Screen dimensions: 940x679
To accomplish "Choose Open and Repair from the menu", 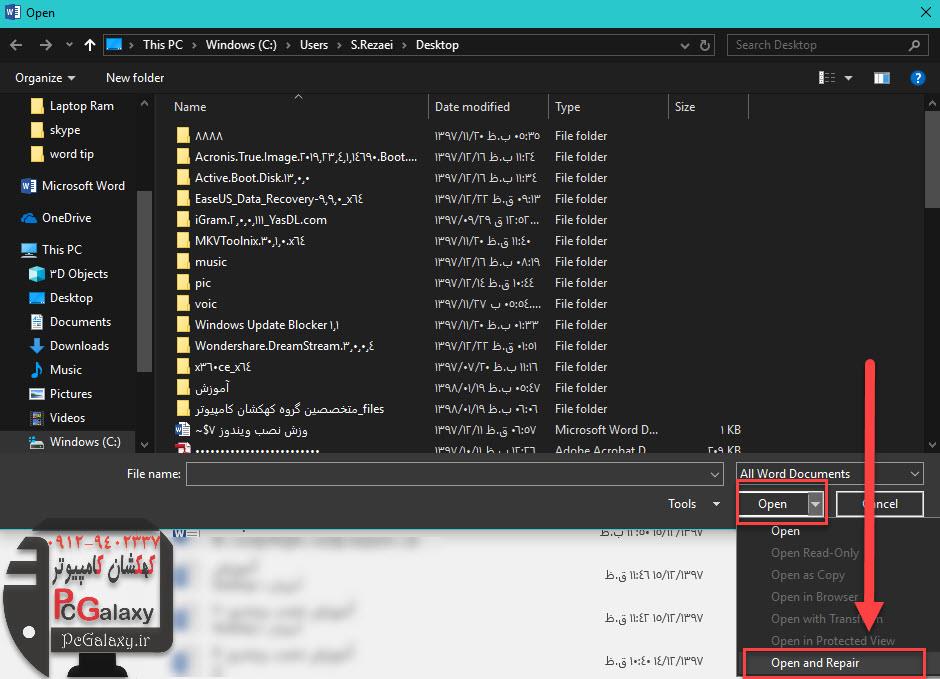I will pyautogui.click(x=815, y=663).
